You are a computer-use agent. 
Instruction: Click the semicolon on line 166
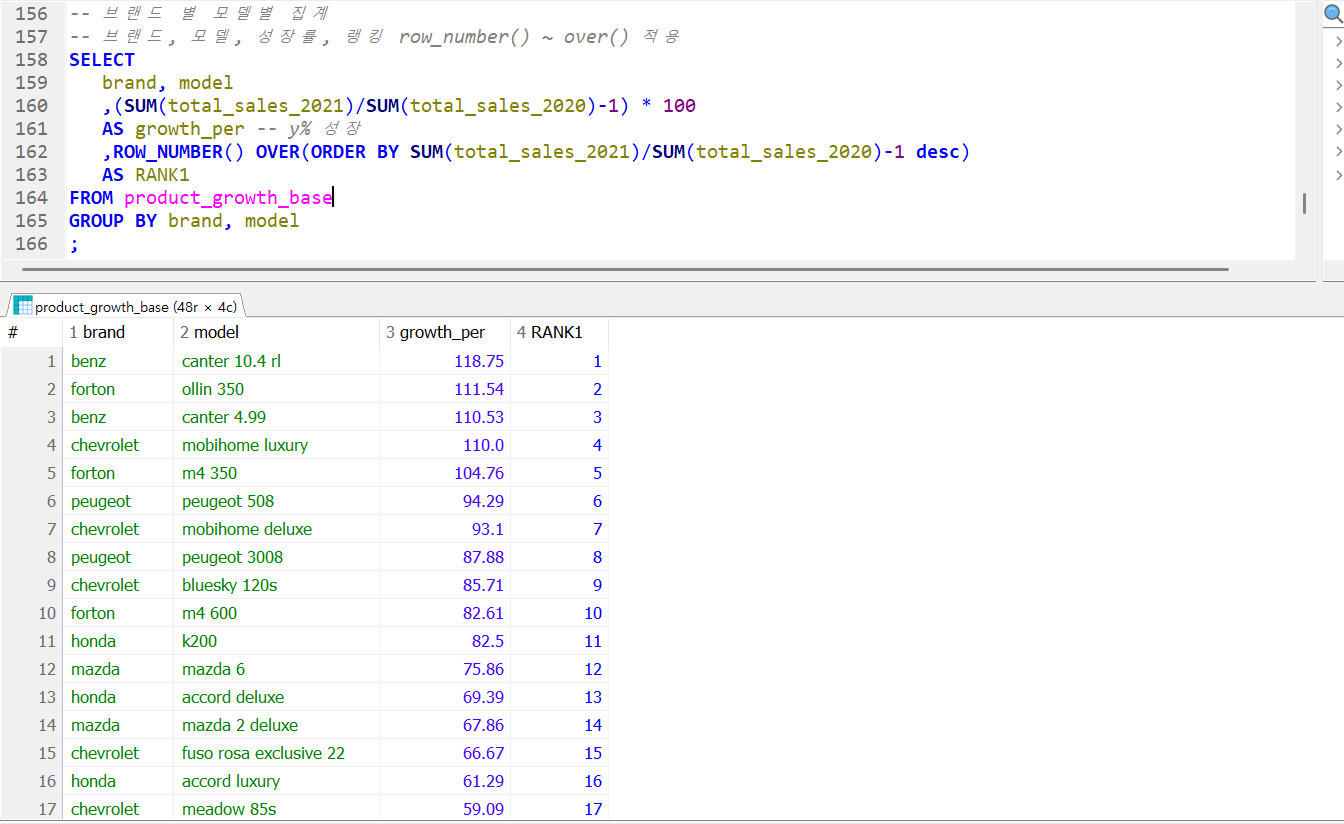point(73,244)
